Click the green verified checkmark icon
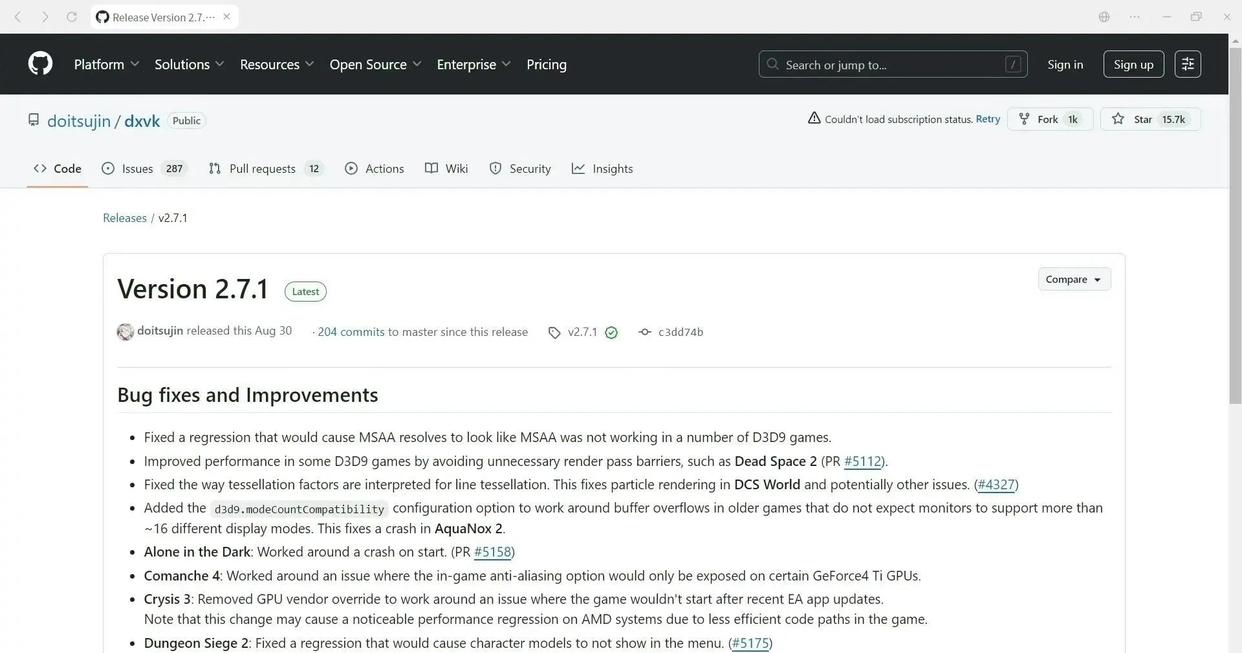Viewport: 1242px width, 653px height. coord(611,332)
